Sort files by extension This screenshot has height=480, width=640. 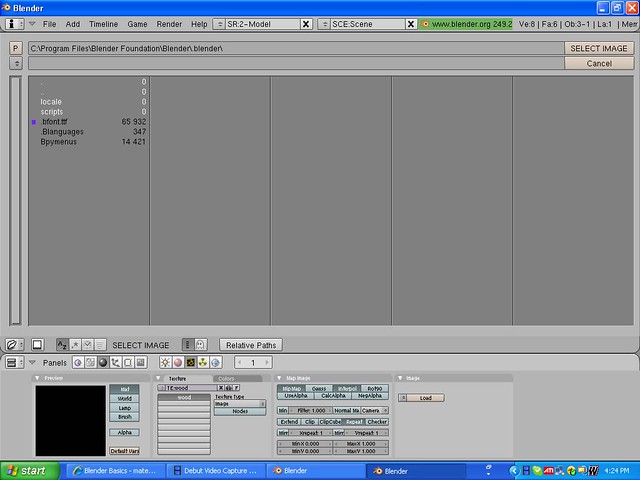click(75, 345)
